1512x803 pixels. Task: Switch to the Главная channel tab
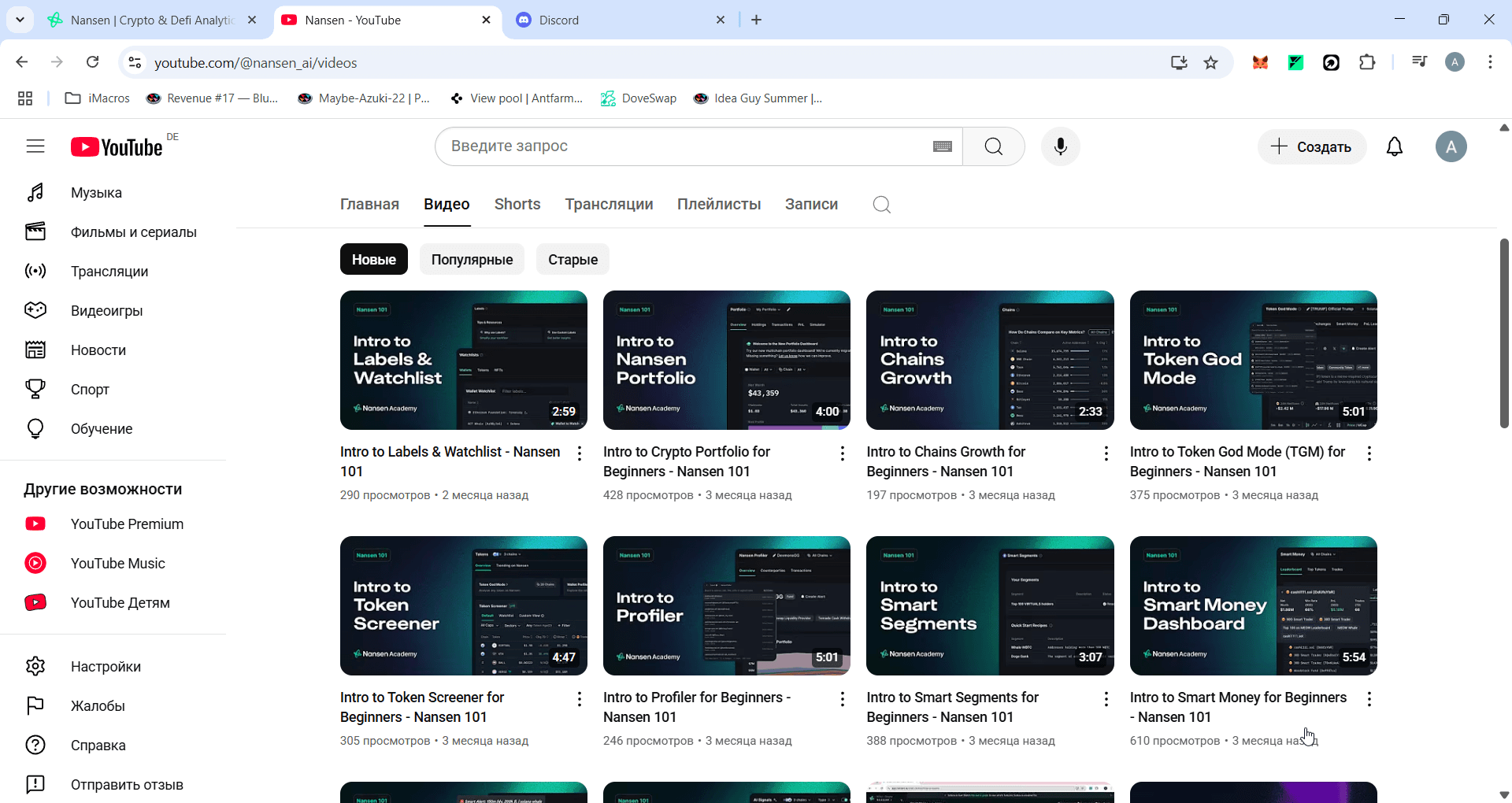(369, 205)
